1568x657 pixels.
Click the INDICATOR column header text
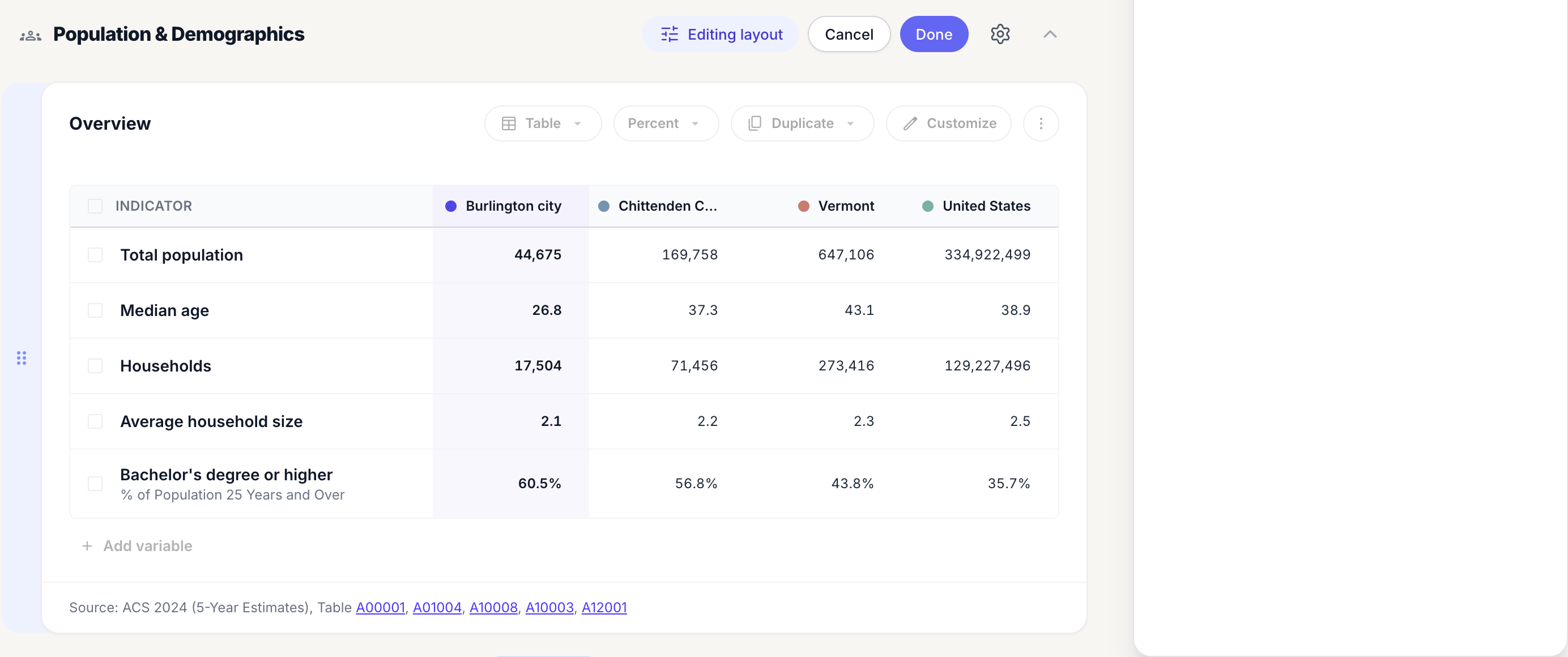[154, 206]
